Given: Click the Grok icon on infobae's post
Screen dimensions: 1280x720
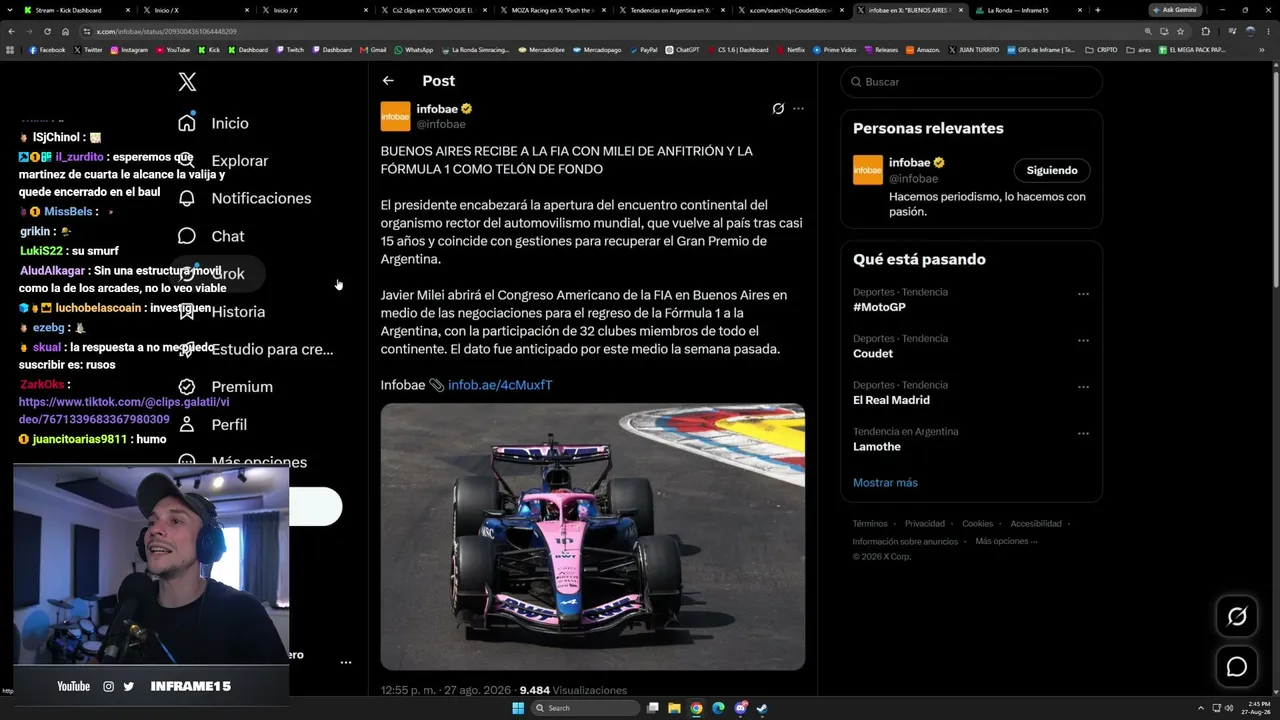Looking at the screenshot, I should pyautogui.click(x=778, y=109).
